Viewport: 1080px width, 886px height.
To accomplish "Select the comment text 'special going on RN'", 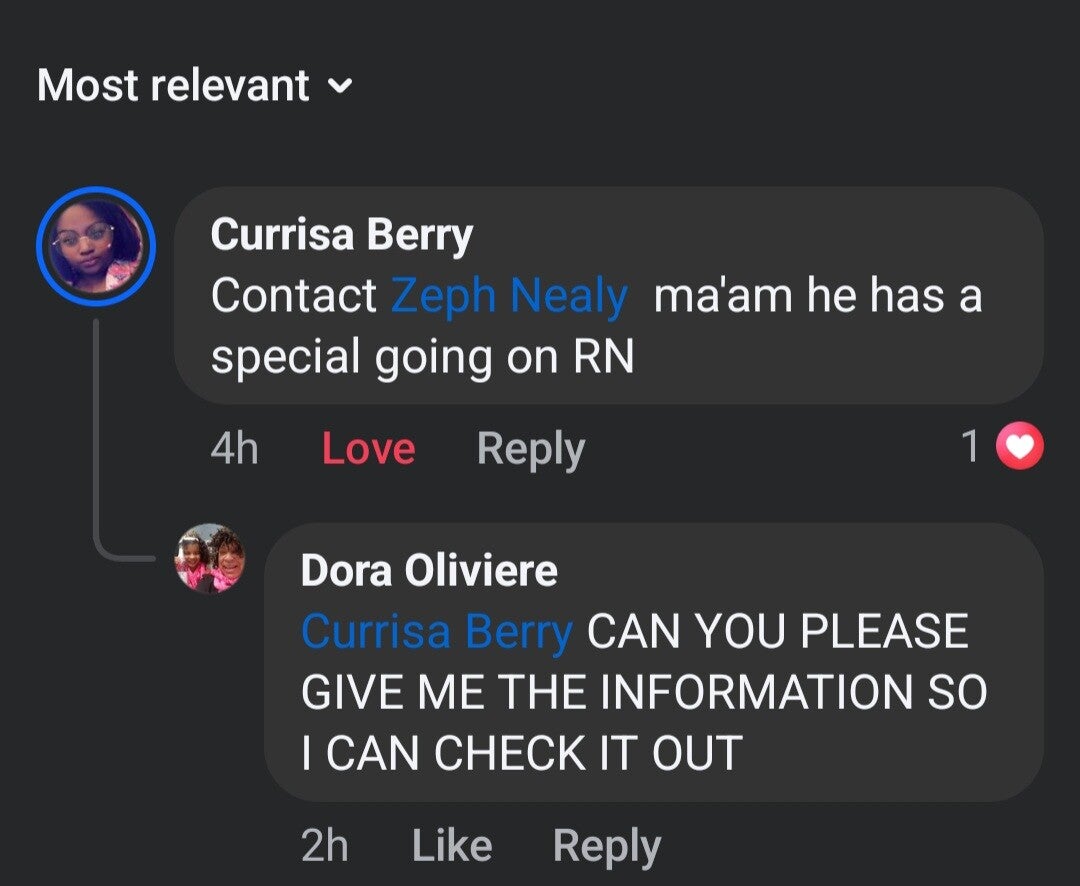I will pyautogui.click(x=422, y=358).
